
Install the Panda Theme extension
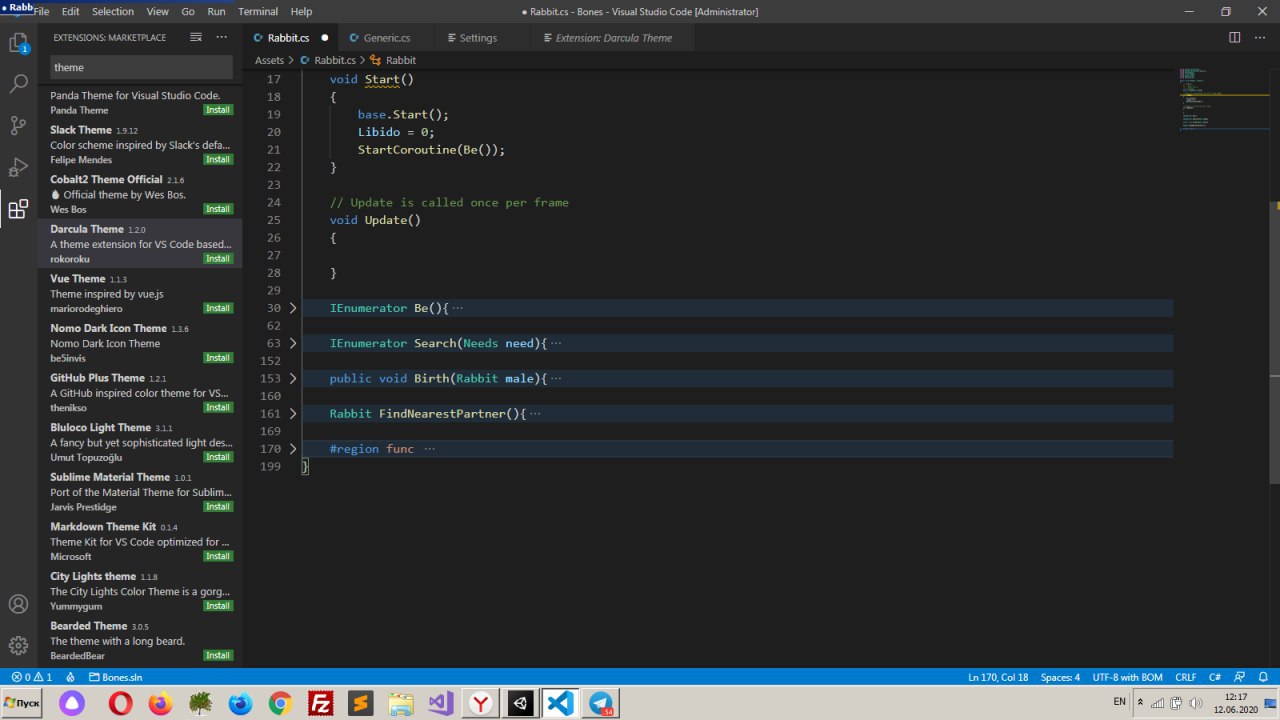point(218,110)
